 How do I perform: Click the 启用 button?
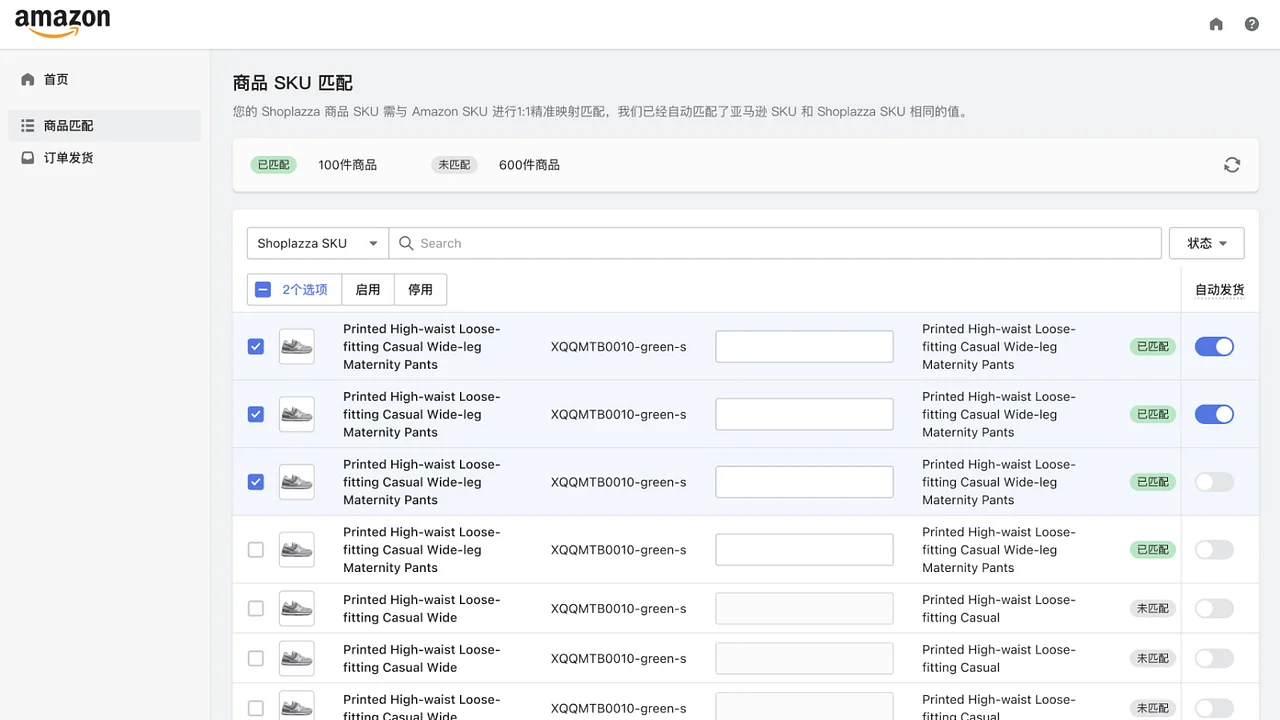point(368,289)
